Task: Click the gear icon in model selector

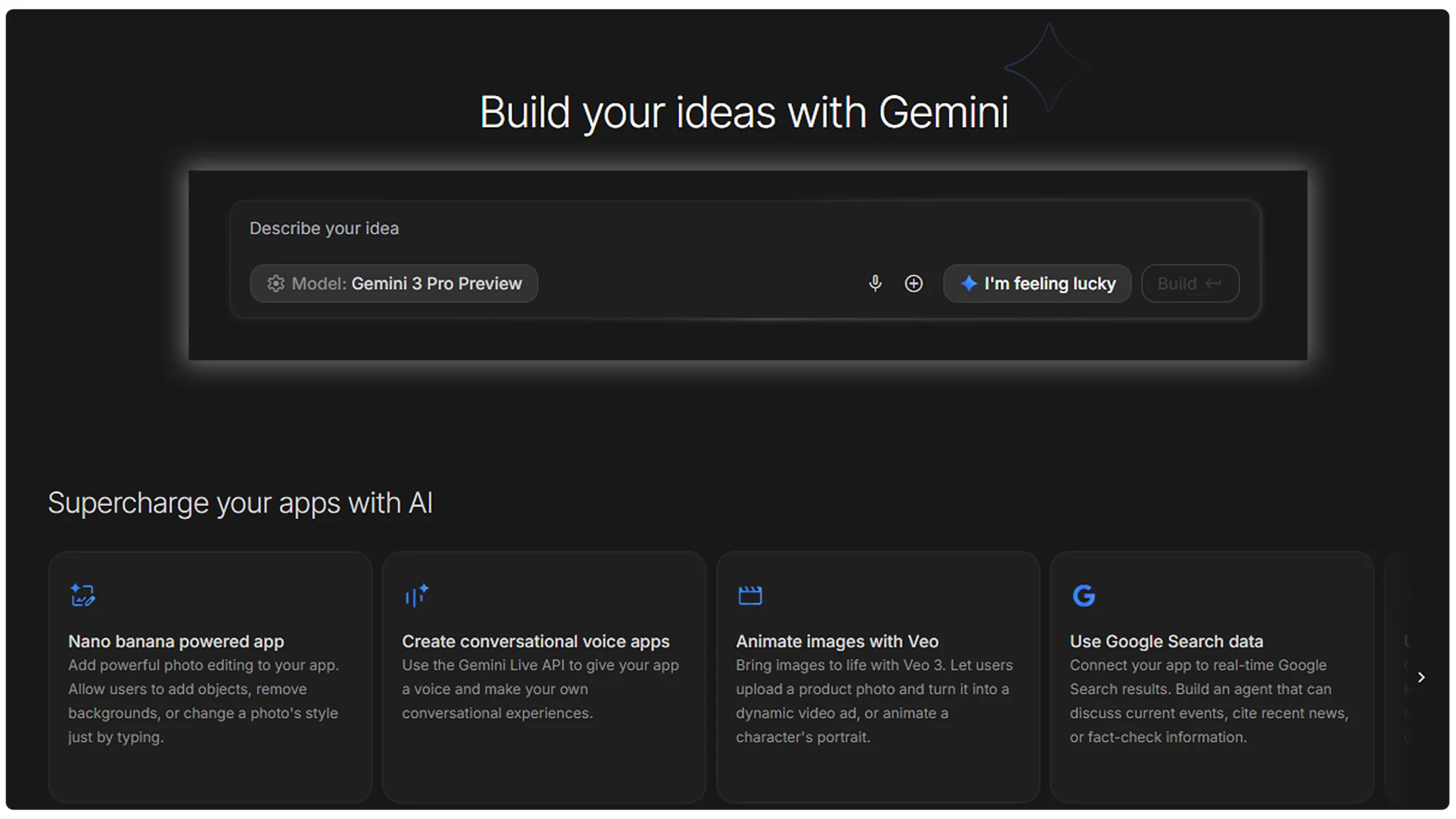Action: click(275, 283)
